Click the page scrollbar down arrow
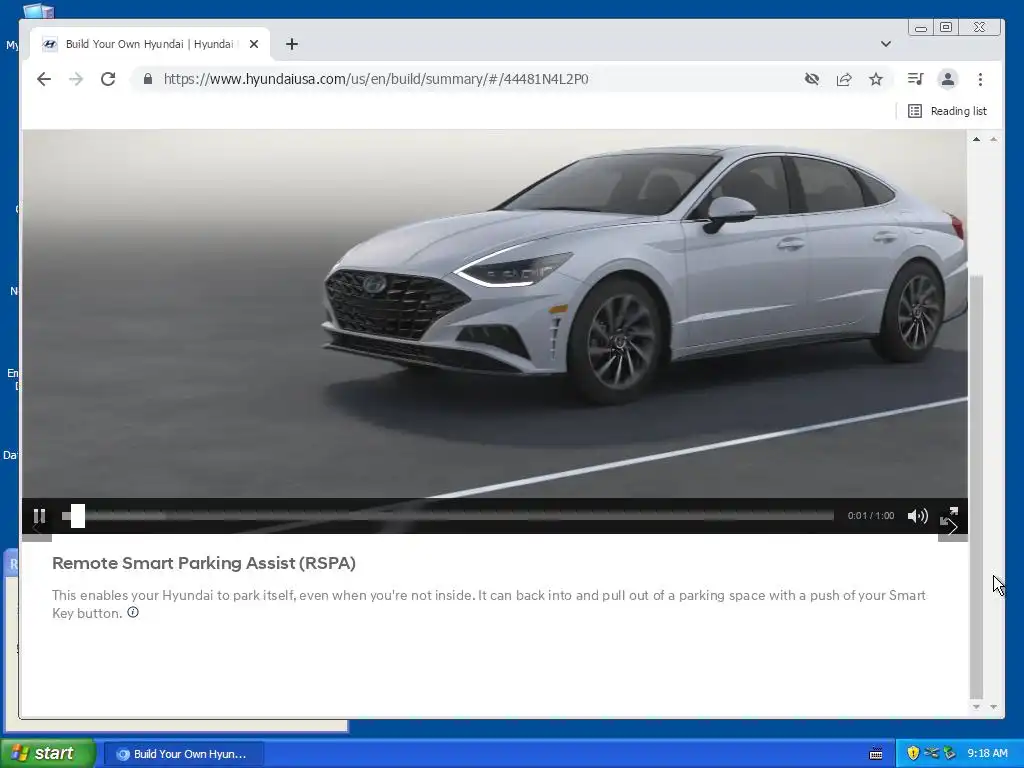Viewport: 1024px width, 768px height. [976, 707]
